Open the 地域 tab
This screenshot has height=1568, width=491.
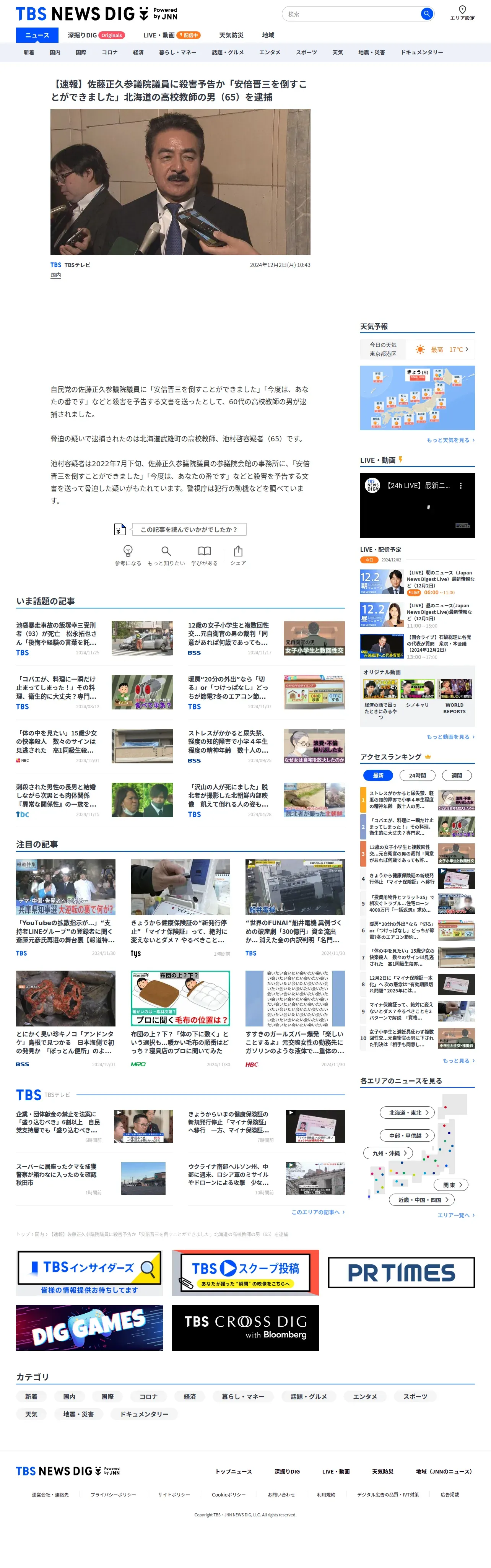click(x=268, y=35)
